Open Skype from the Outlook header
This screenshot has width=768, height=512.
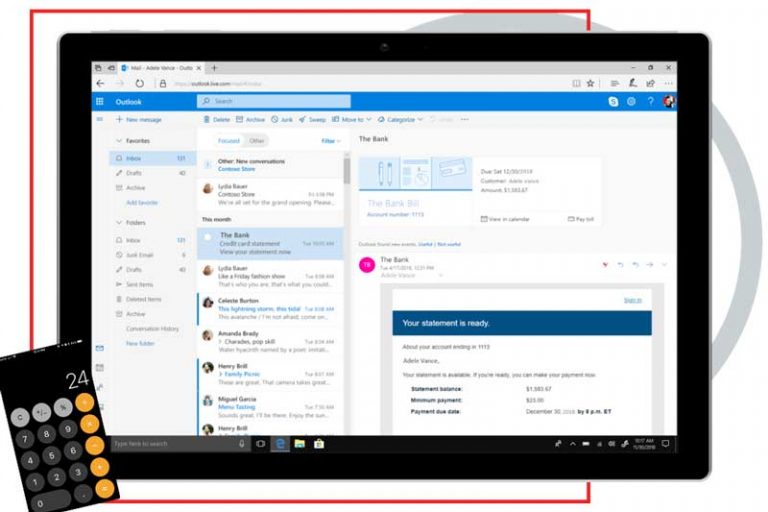coord(613,101)
